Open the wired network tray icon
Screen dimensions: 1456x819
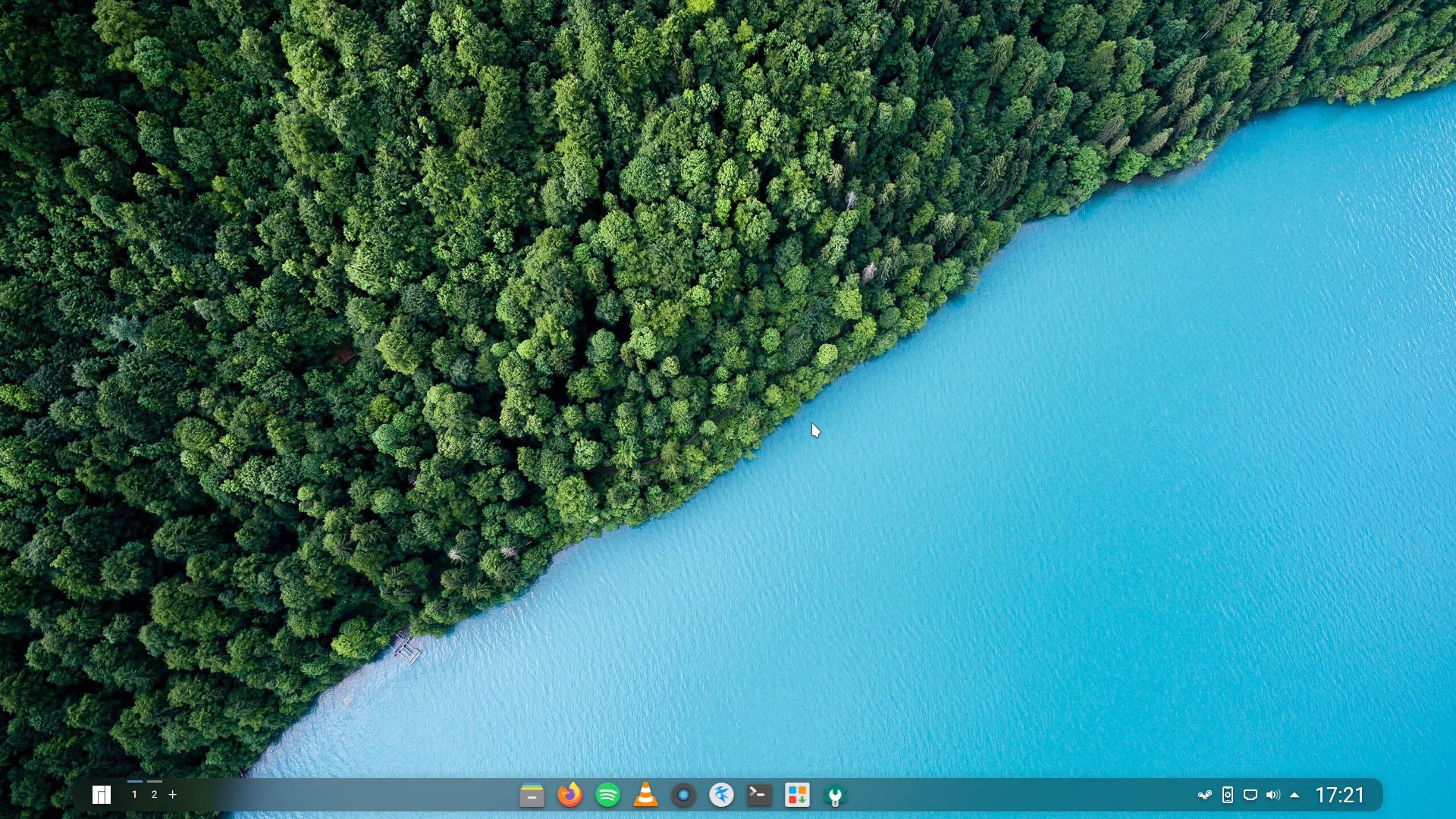click(x=1250, y=795)
